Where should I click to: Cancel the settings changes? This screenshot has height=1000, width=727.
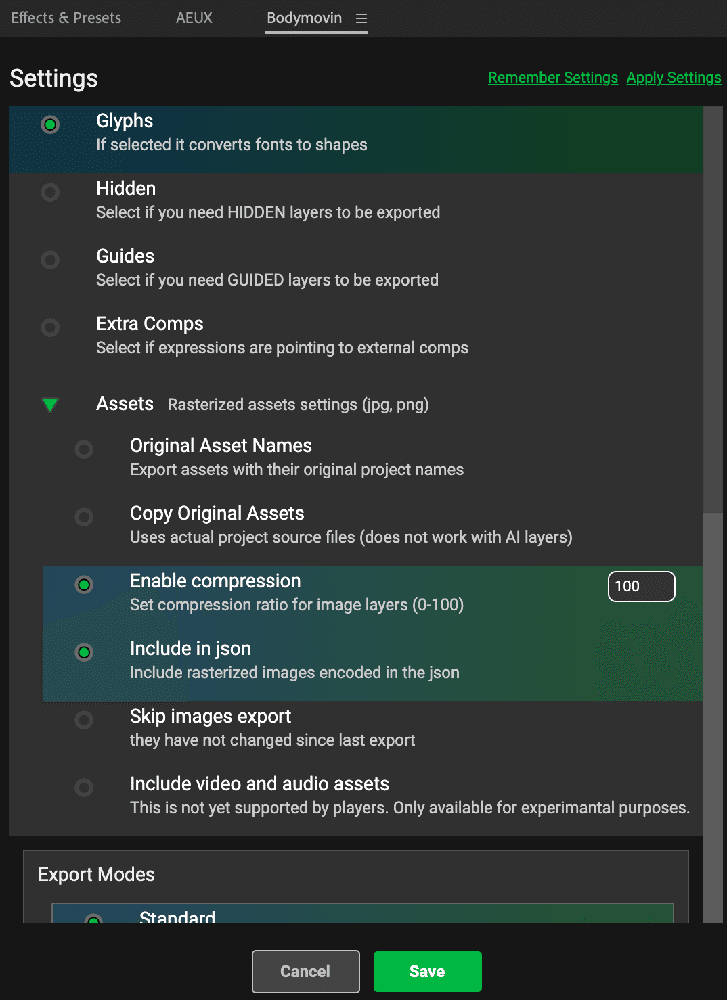point(305,971)
